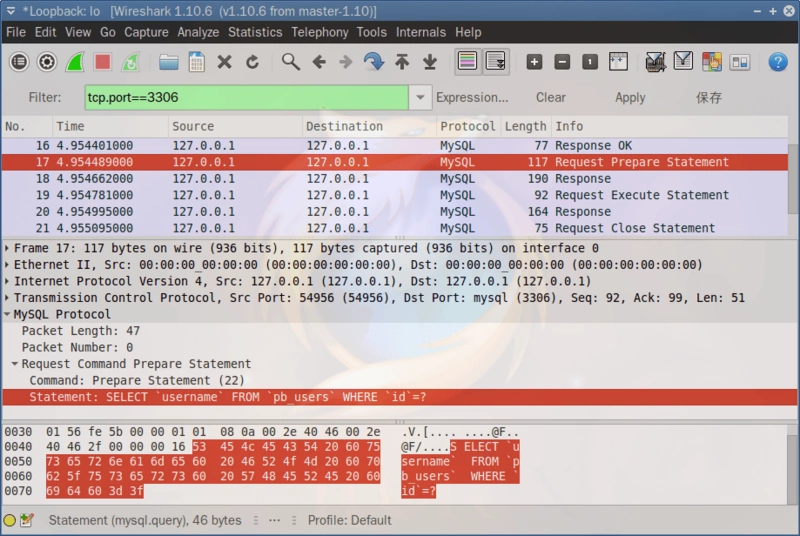Viewport: 800px width, 536px height.
Task: Stop the running capture with red square
Action: click(103, 62)
